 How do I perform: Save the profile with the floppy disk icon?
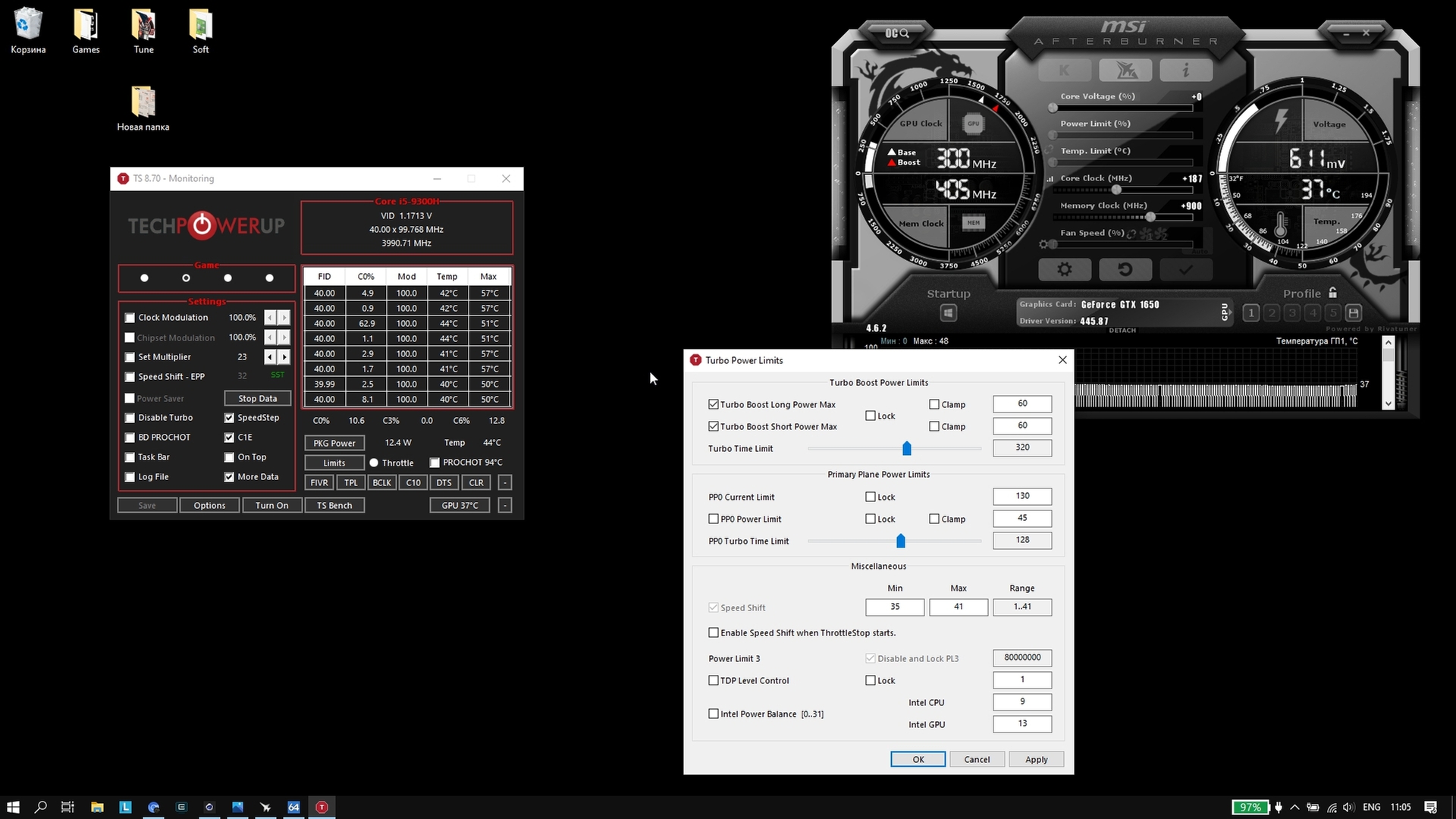click(x=1354, y=312)
